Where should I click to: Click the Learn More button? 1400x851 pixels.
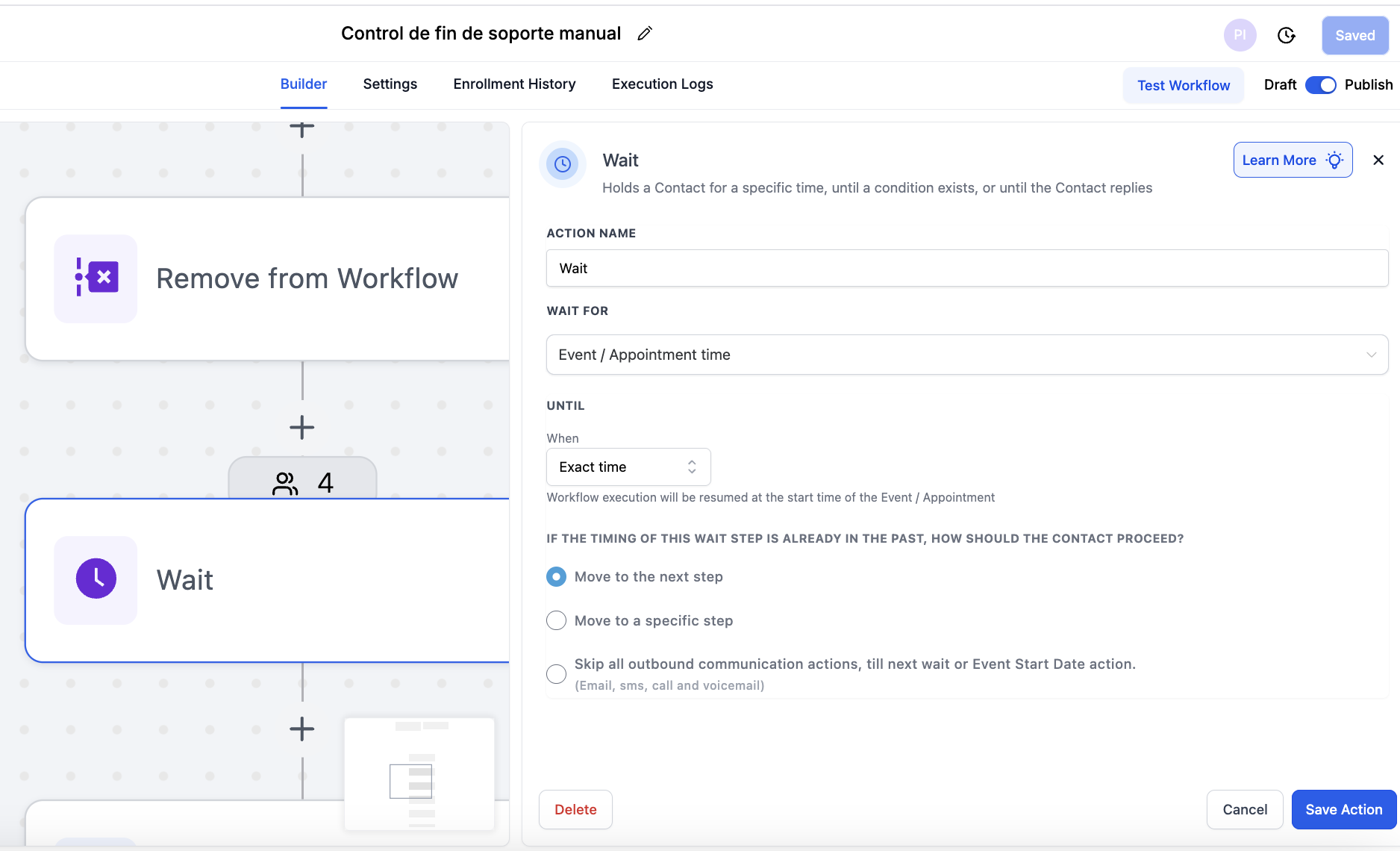(x=1293, y=160)
